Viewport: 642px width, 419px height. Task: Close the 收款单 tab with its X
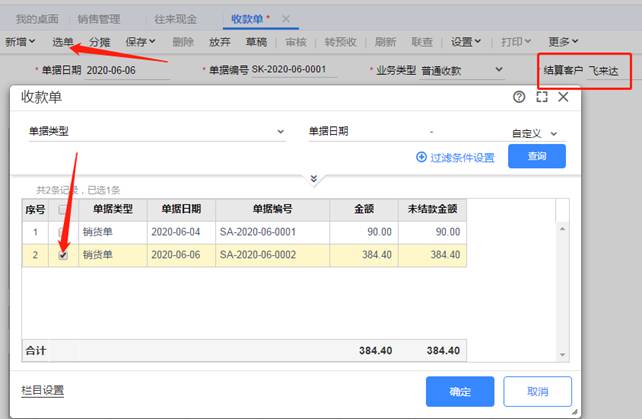click(286, 19)
